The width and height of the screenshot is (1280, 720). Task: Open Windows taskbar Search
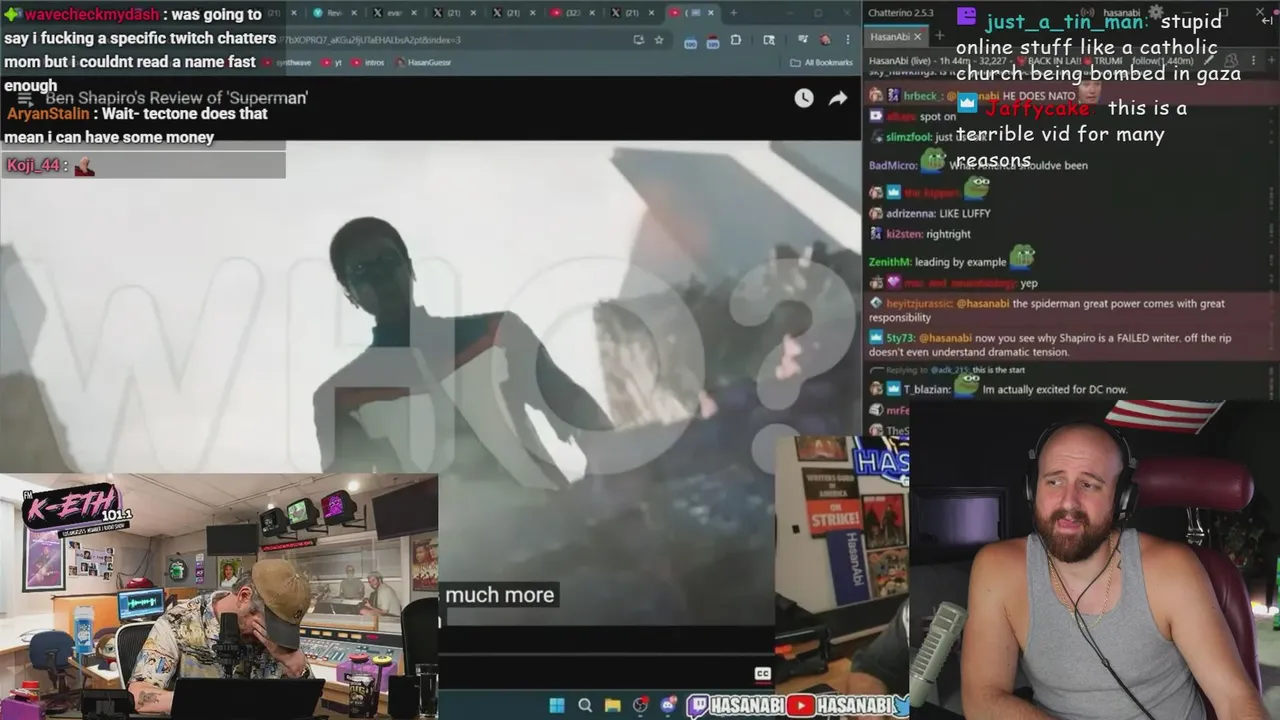[585, 705]
